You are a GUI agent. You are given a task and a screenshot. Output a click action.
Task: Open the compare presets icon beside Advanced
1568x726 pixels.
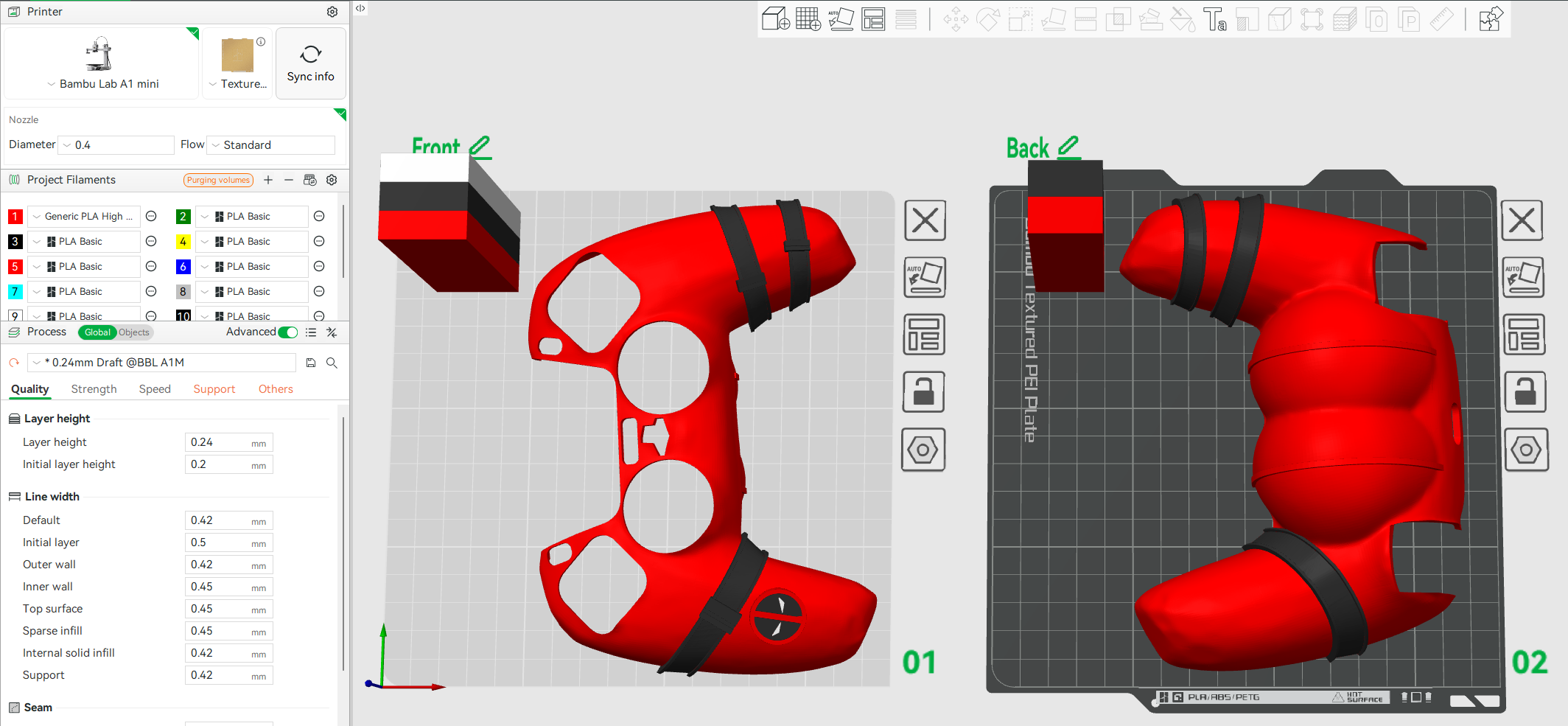pyautogui.click(x=332, y=332)
